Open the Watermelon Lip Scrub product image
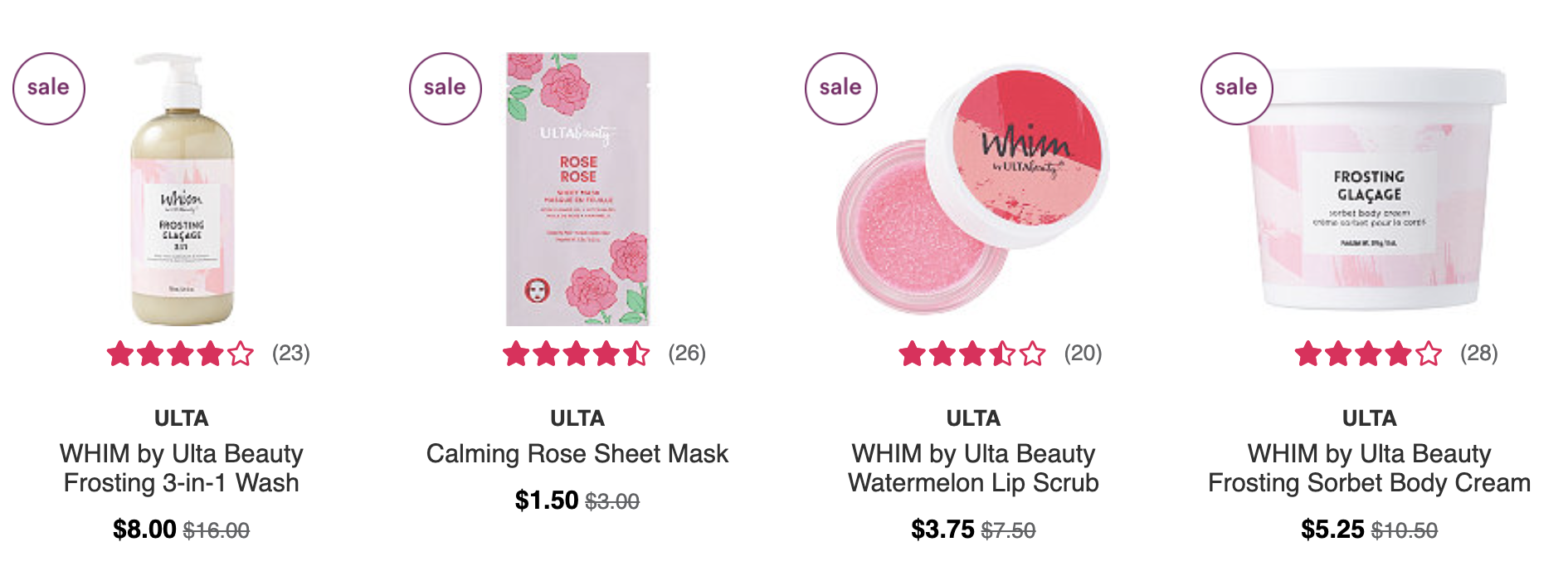The image size is (1568, 586). pyautogui.click(x=973, y=189)
